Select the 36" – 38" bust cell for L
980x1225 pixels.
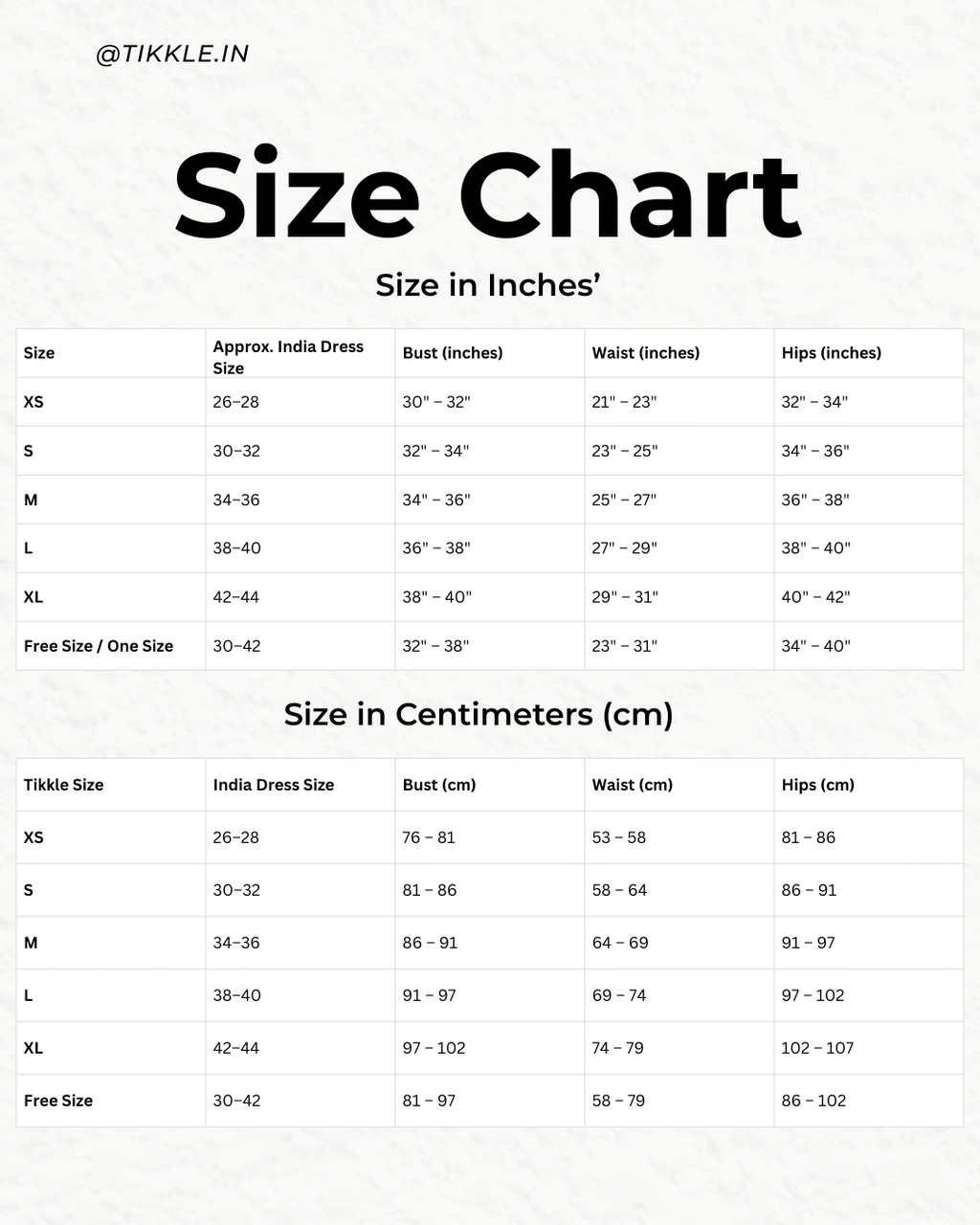[436, 548]
